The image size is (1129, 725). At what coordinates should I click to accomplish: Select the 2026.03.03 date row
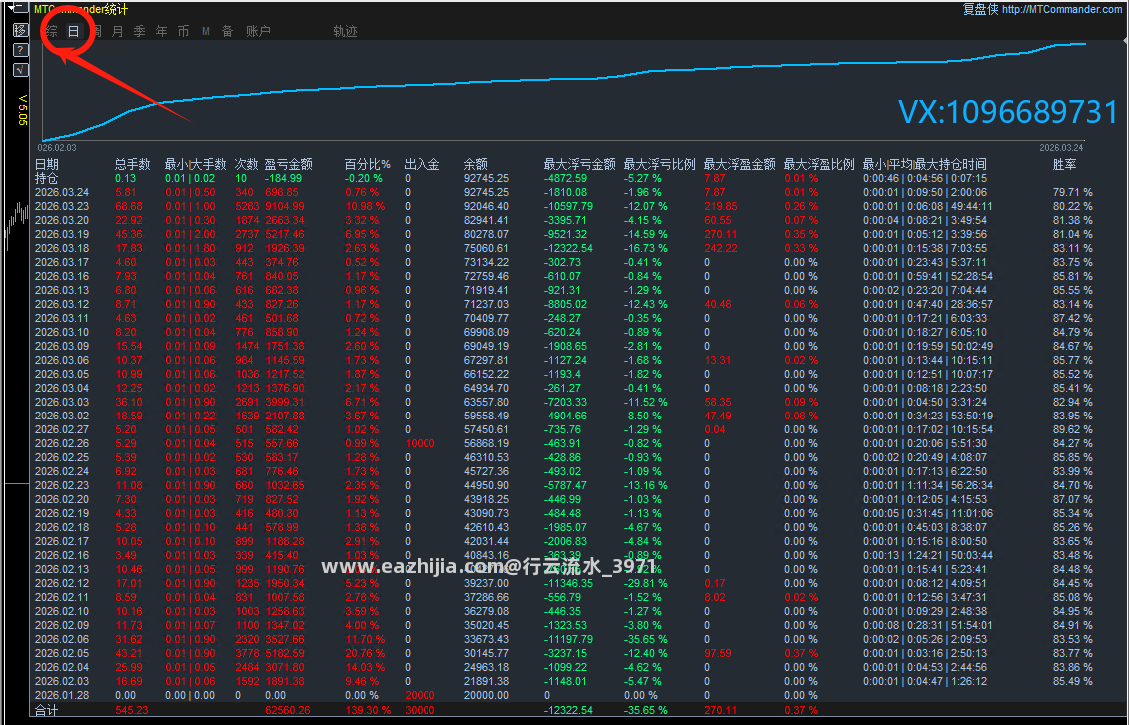564,402
